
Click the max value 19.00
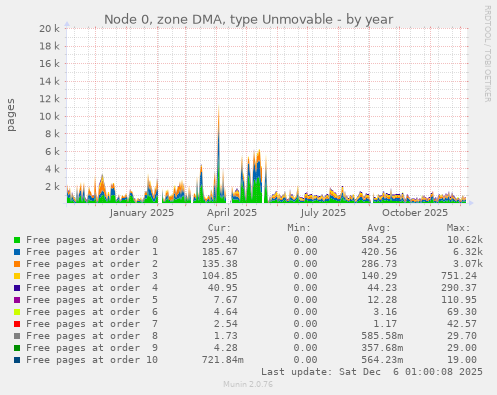click(x=462, y=360)
